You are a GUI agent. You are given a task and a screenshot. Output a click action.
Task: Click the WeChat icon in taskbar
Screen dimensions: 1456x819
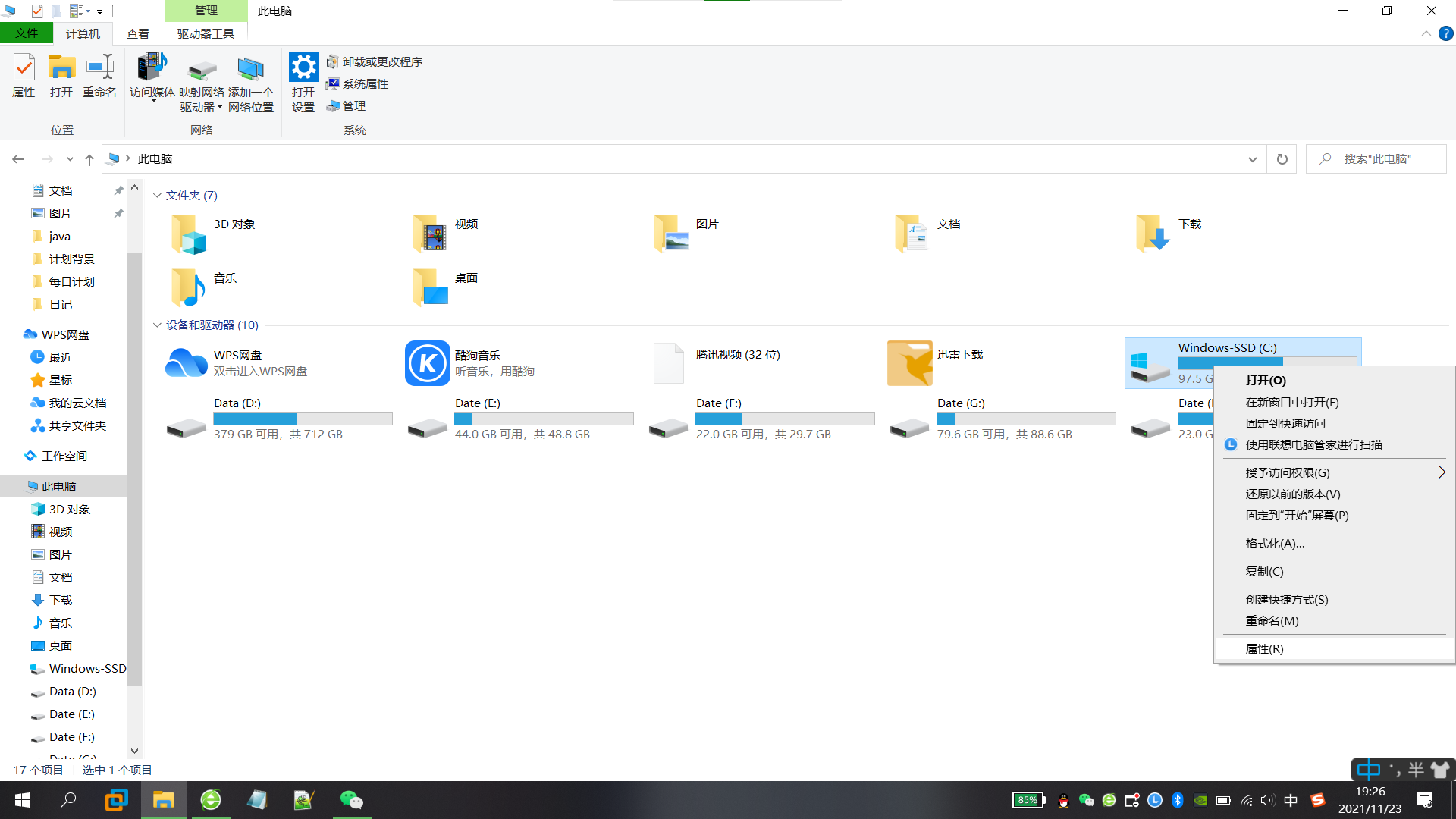(x=351, y=800)
